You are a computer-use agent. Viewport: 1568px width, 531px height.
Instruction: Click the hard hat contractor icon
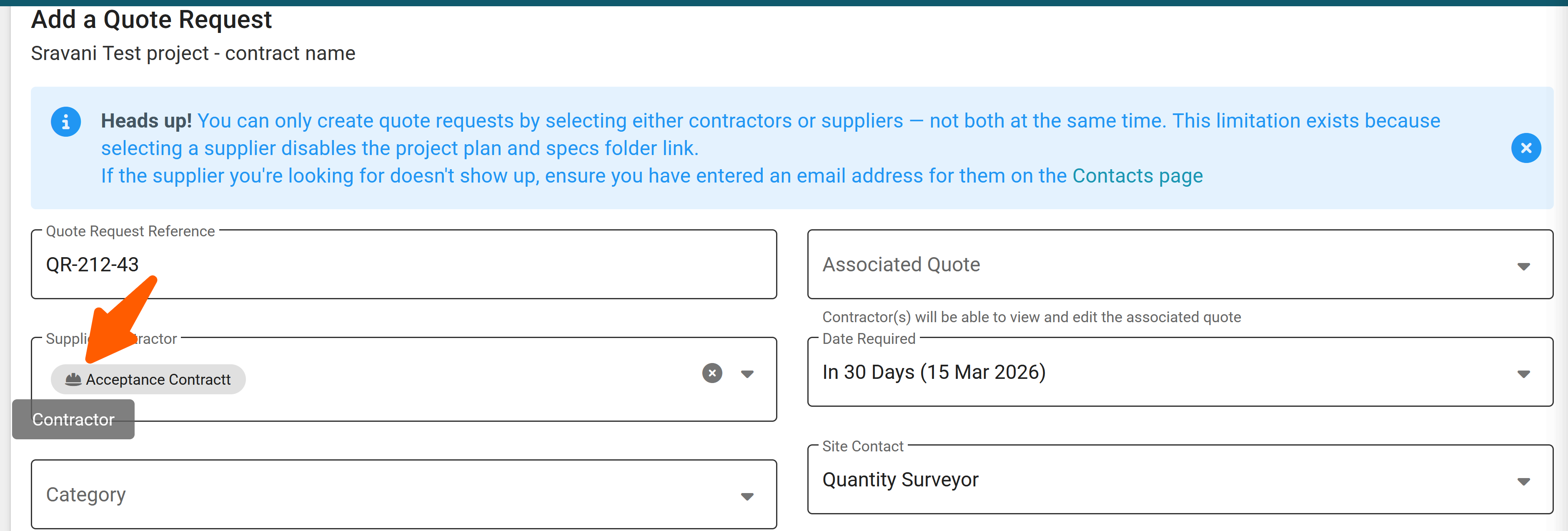(73, 379)
